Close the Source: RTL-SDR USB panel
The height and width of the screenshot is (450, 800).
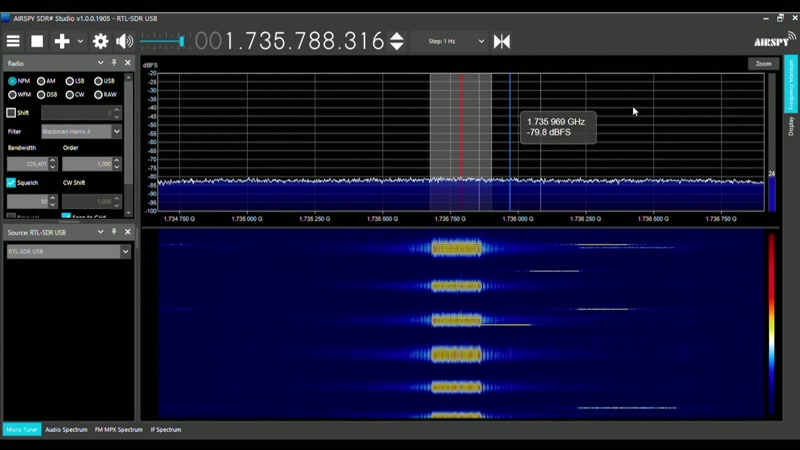coord(128,232)
